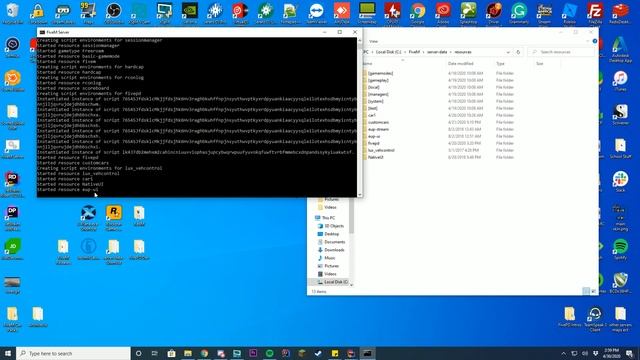Image resolution: width=640 pixels, height=360 pixels.
Task: Click the Windows Start button
Action: point(8,353)
